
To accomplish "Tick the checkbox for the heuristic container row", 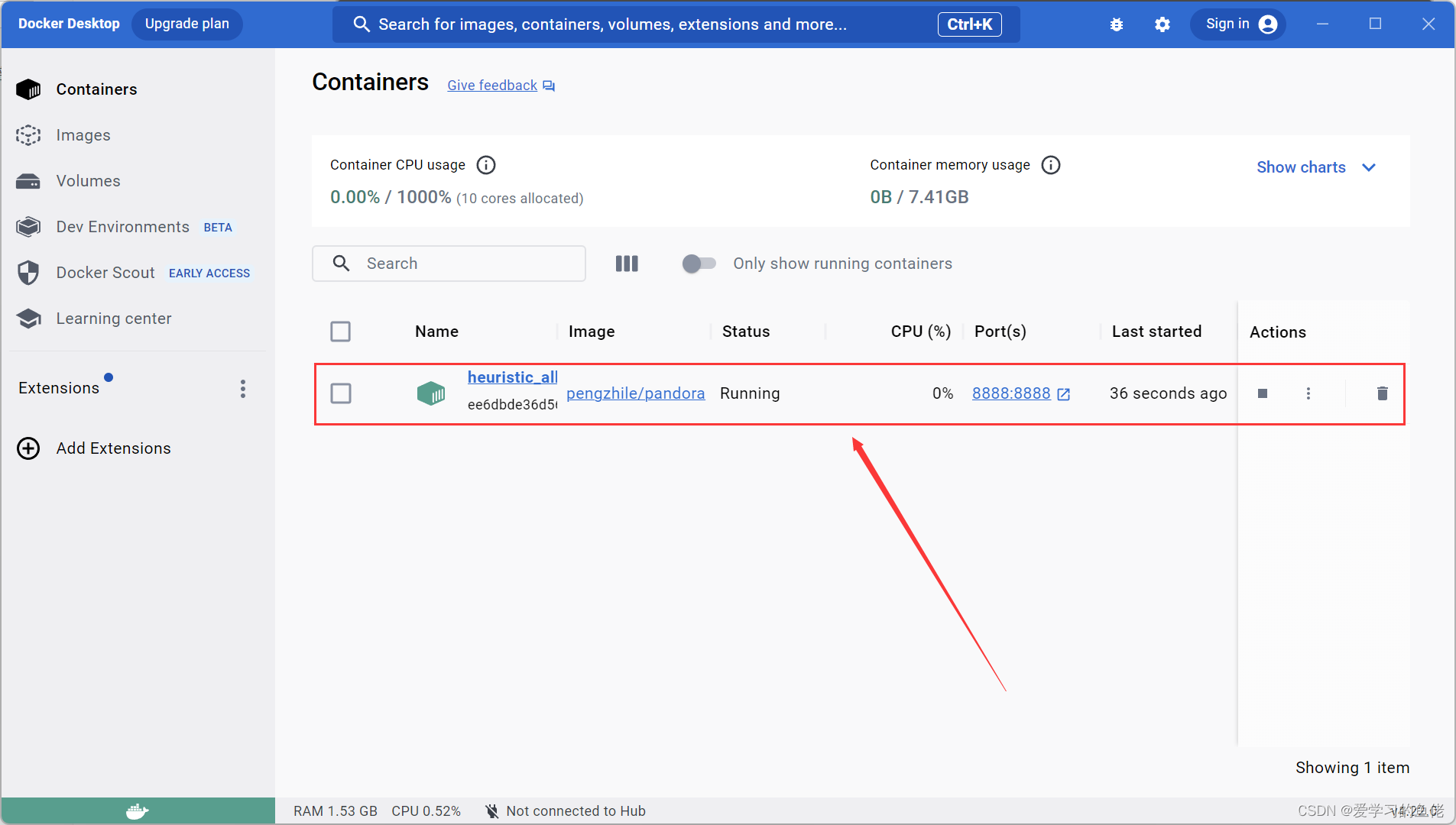I will 341,393.
